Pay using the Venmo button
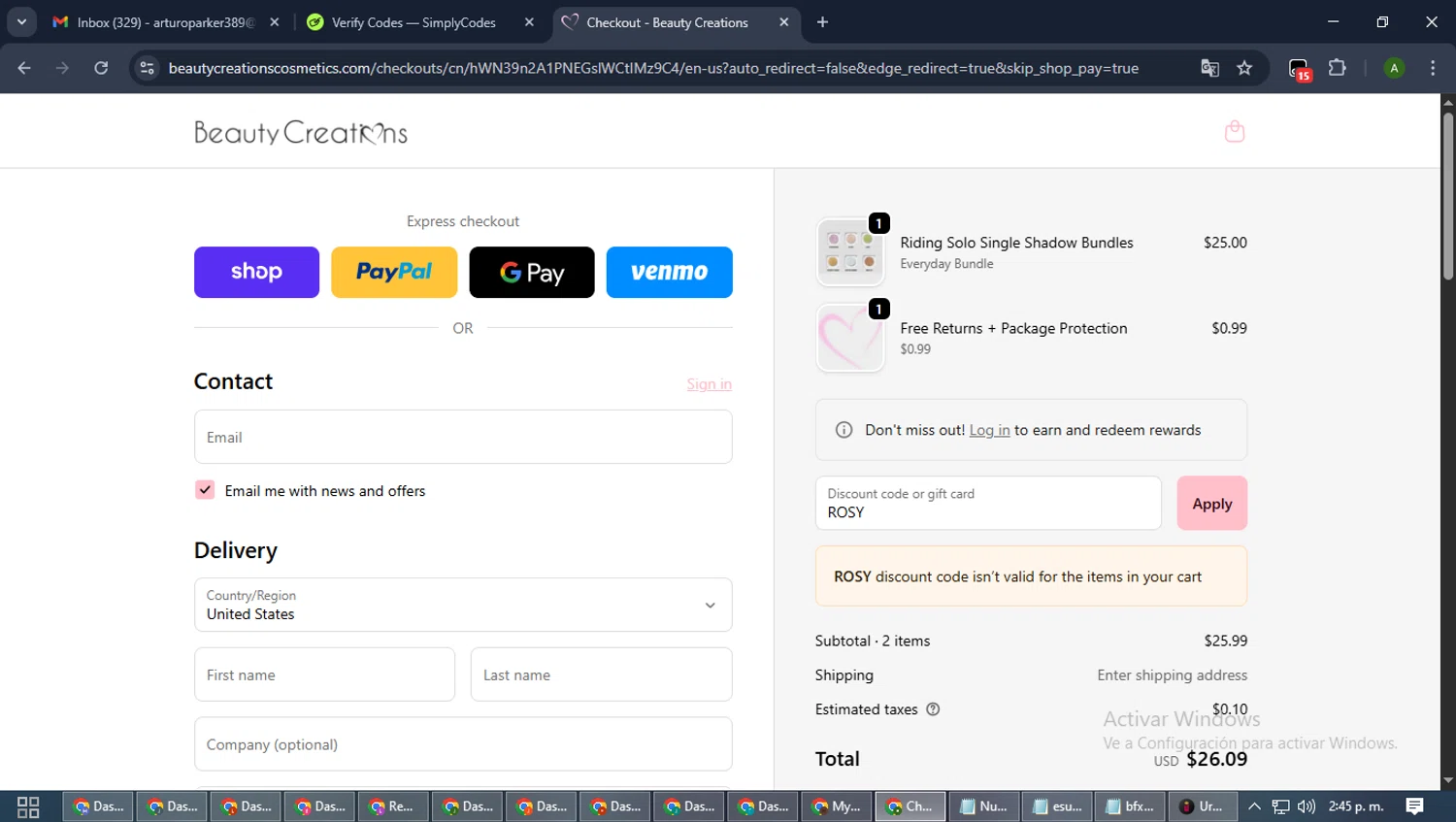Screen dimensions: 1456x822 pos(670,272)
